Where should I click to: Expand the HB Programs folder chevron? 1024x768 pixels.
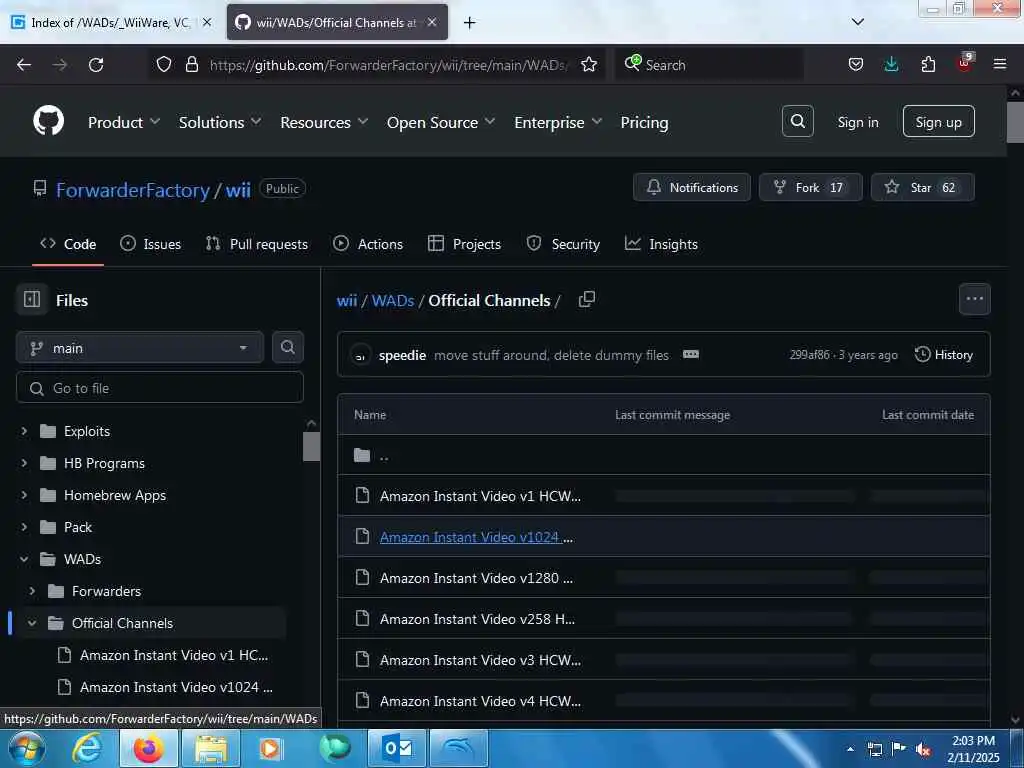point(24,463)
